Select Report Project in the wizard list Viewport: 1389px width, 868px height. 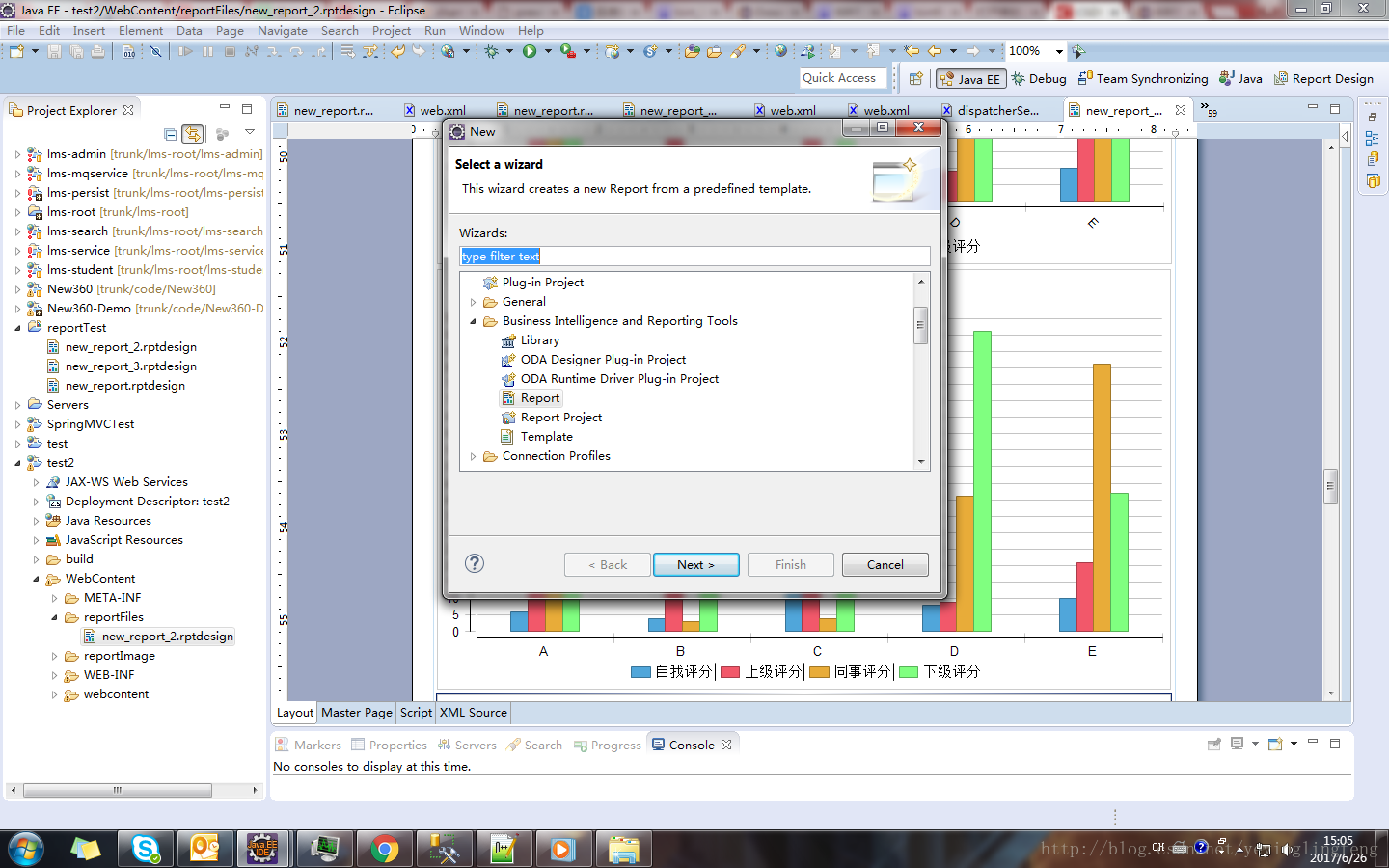click(x=552, y=418)
